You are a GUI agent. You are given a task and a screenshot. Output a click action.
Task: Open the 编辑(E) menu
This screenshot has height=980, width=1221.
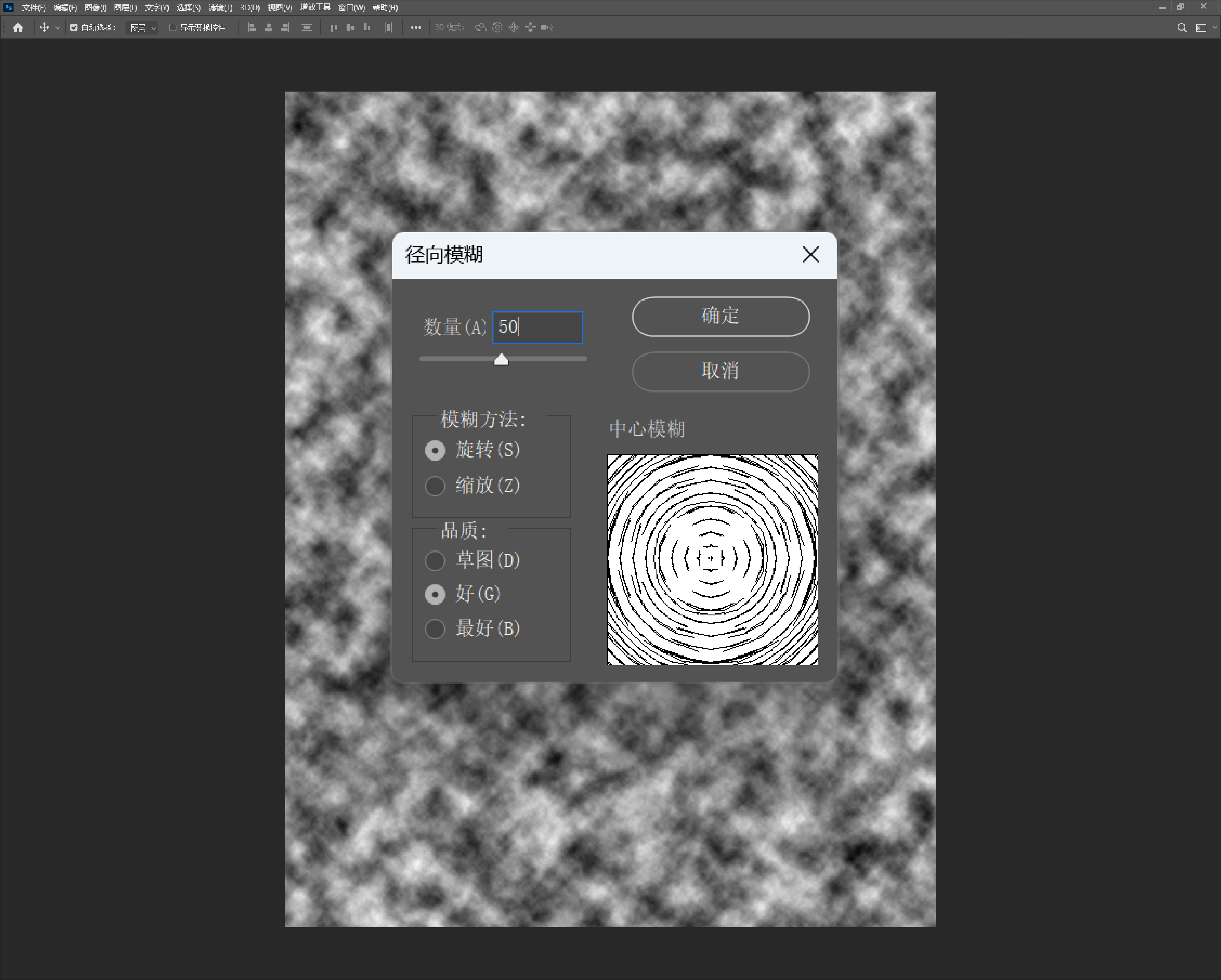click(65, 7)
